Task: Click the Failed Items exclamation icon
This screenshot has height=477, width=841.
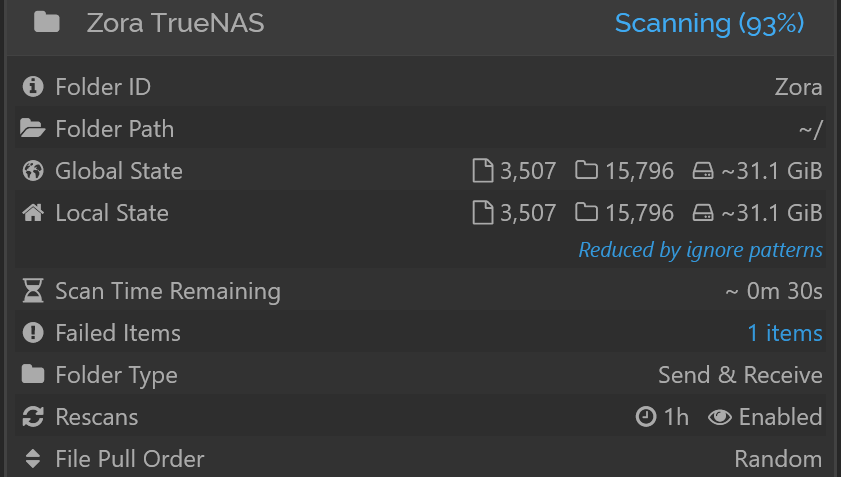Action: [33, 333]
